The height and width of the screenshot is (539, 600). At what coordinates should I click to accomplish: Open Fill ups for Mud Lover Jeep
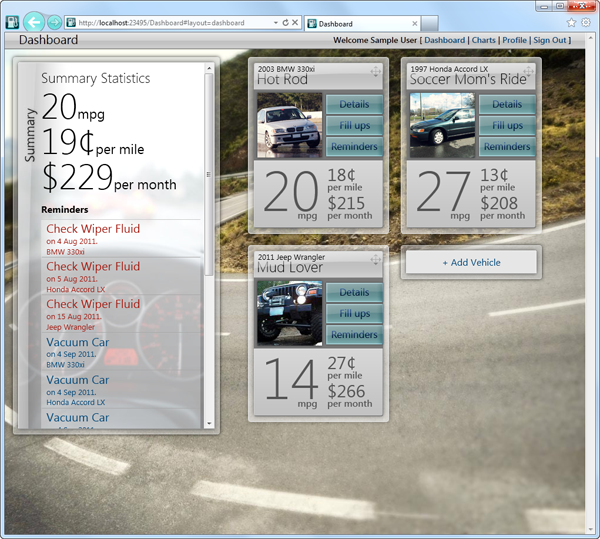coord(354,314)
